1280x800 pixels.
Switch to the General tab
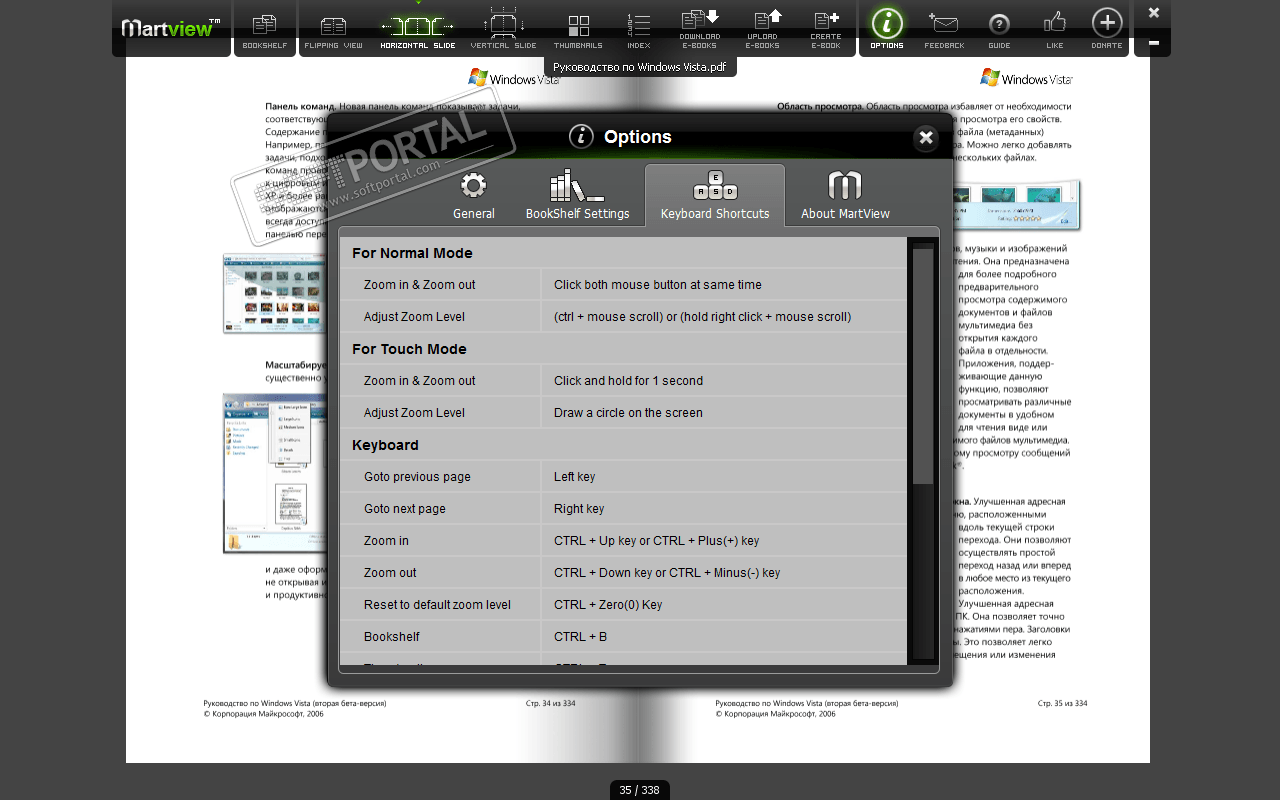[474, 195]
